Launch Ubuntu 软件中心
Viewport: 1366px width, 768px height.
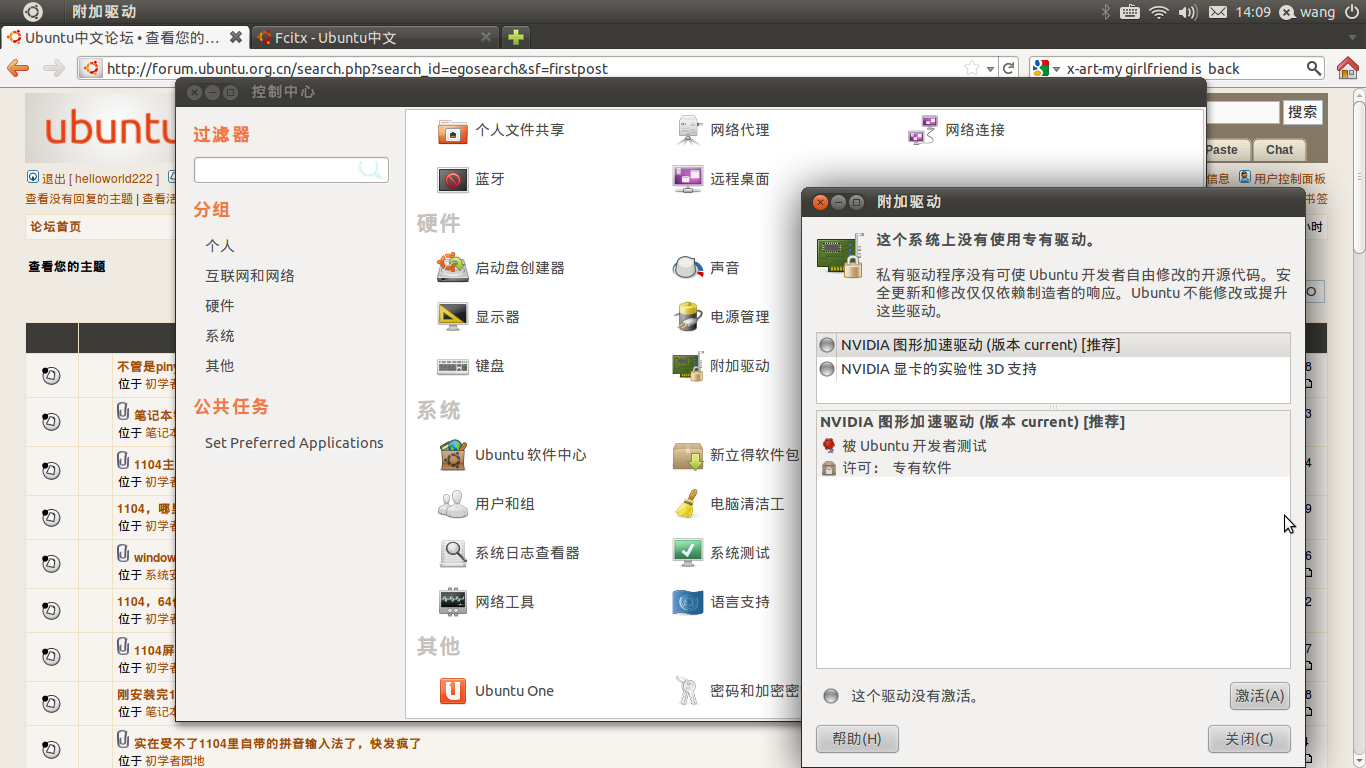coord(512,455)
